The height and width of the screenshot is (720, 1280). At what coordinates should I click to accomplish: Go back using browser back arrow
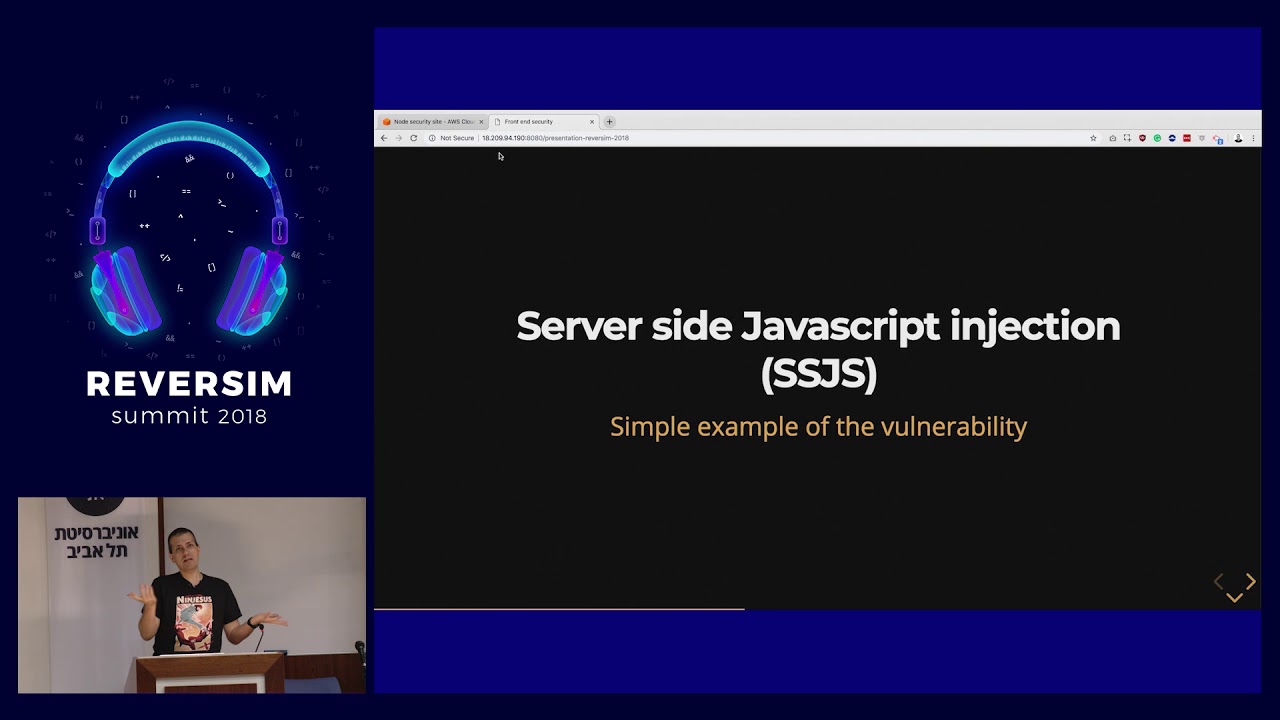point(384,138)
